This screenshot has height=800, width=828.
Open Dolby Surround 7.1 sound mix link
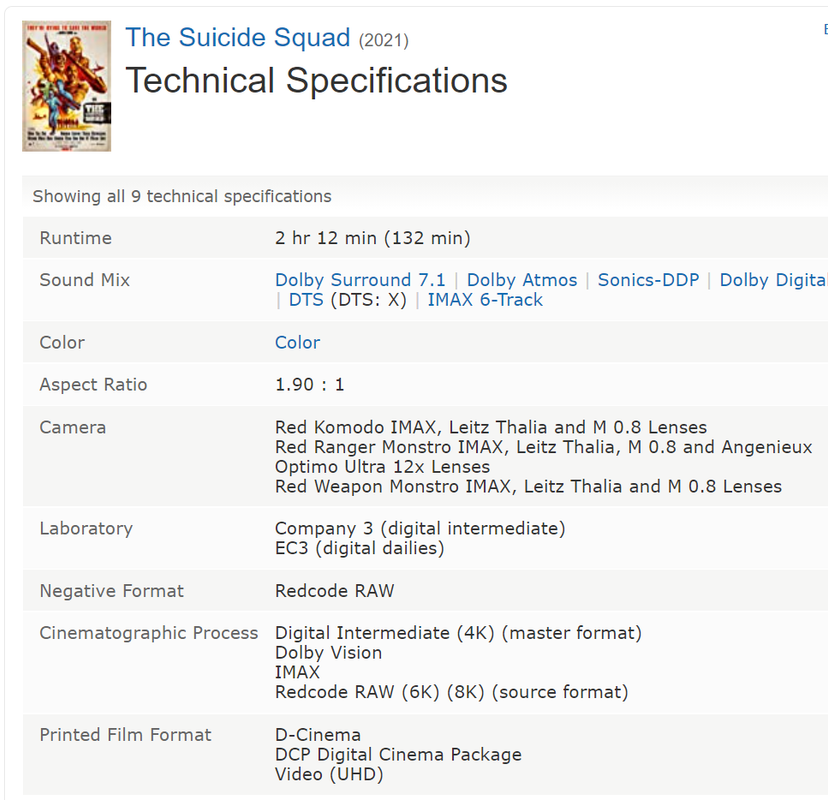[360, 279]
